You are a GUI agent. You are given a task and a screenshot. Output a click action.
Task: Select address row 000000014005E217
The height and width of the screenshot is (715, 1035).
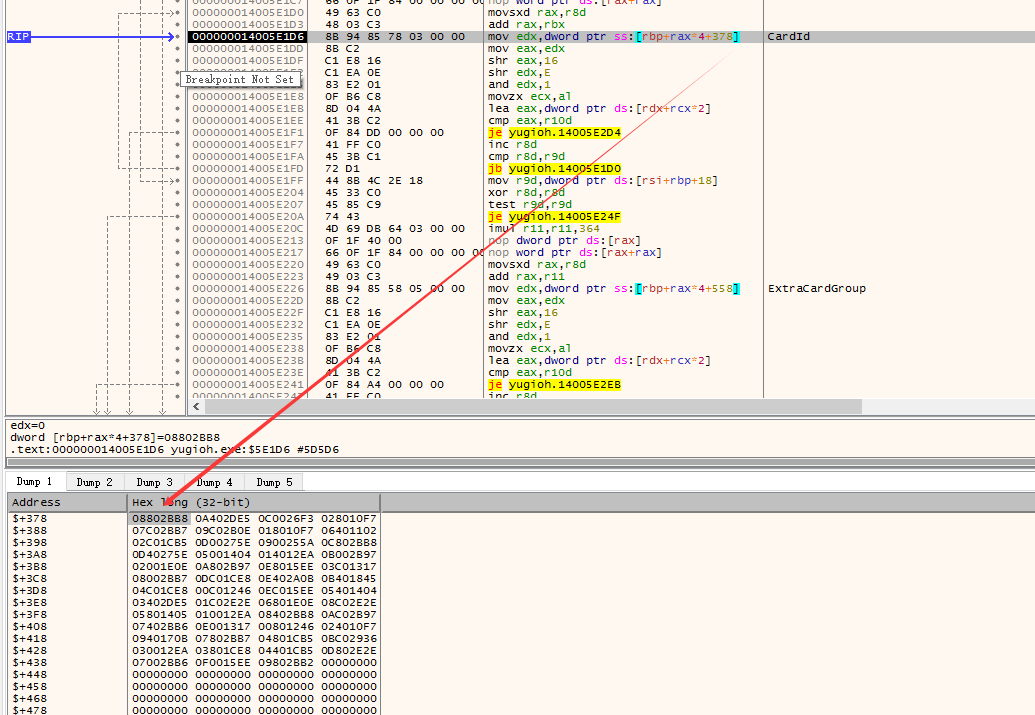(x=248, y=252)
